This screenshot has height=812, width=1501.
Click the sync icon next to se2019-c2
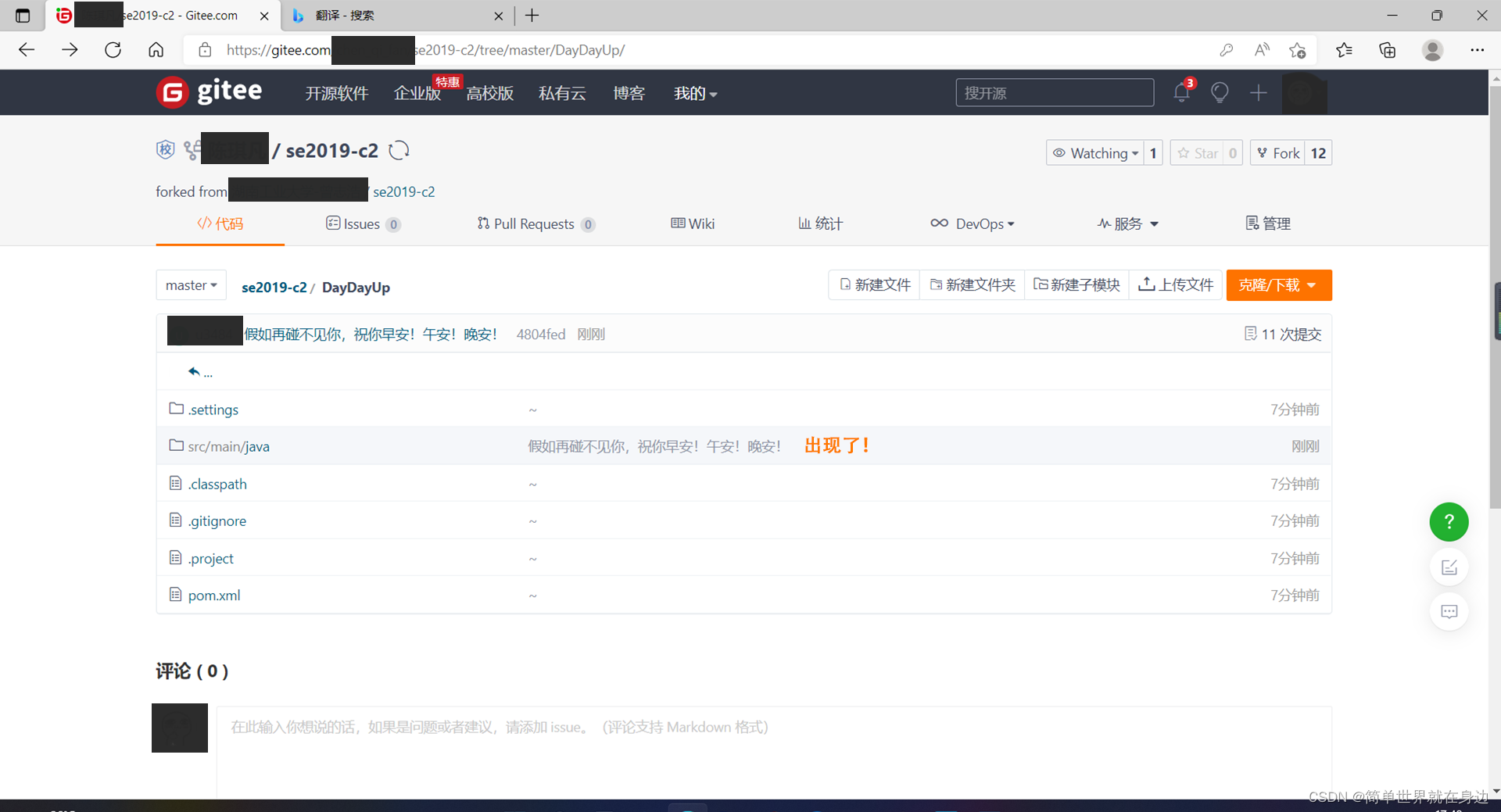[x=399, y=150]
